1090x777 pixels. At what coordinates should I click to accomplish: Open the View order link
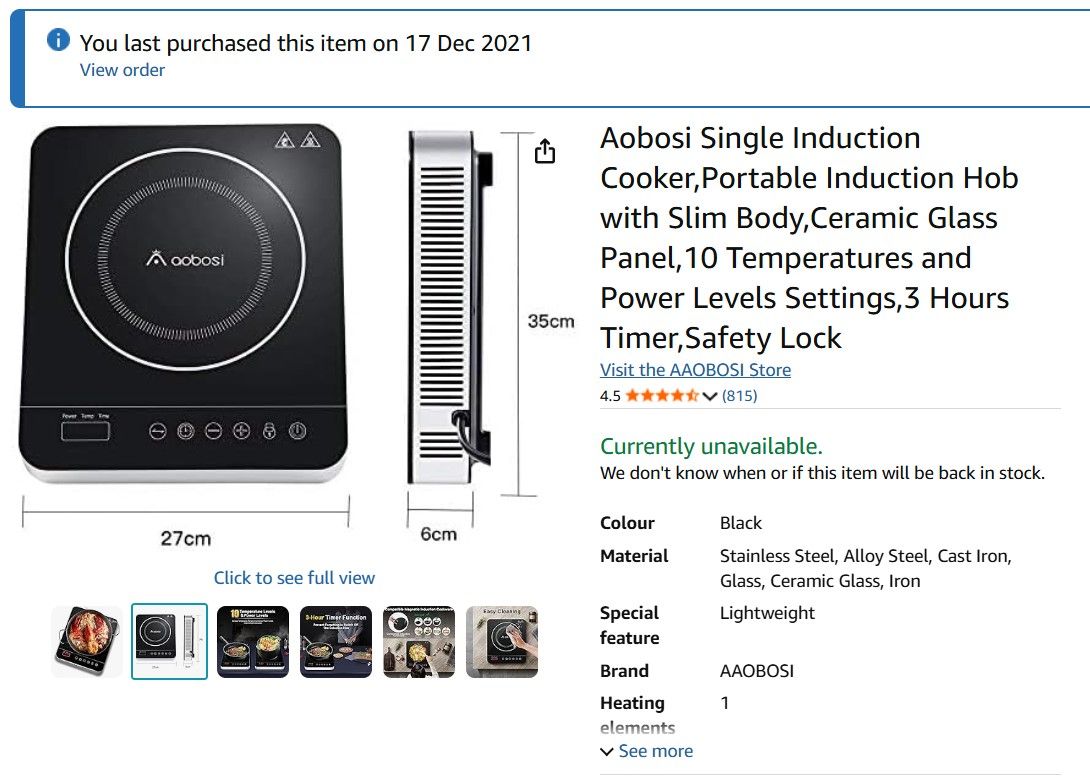[x=122, y=70]
